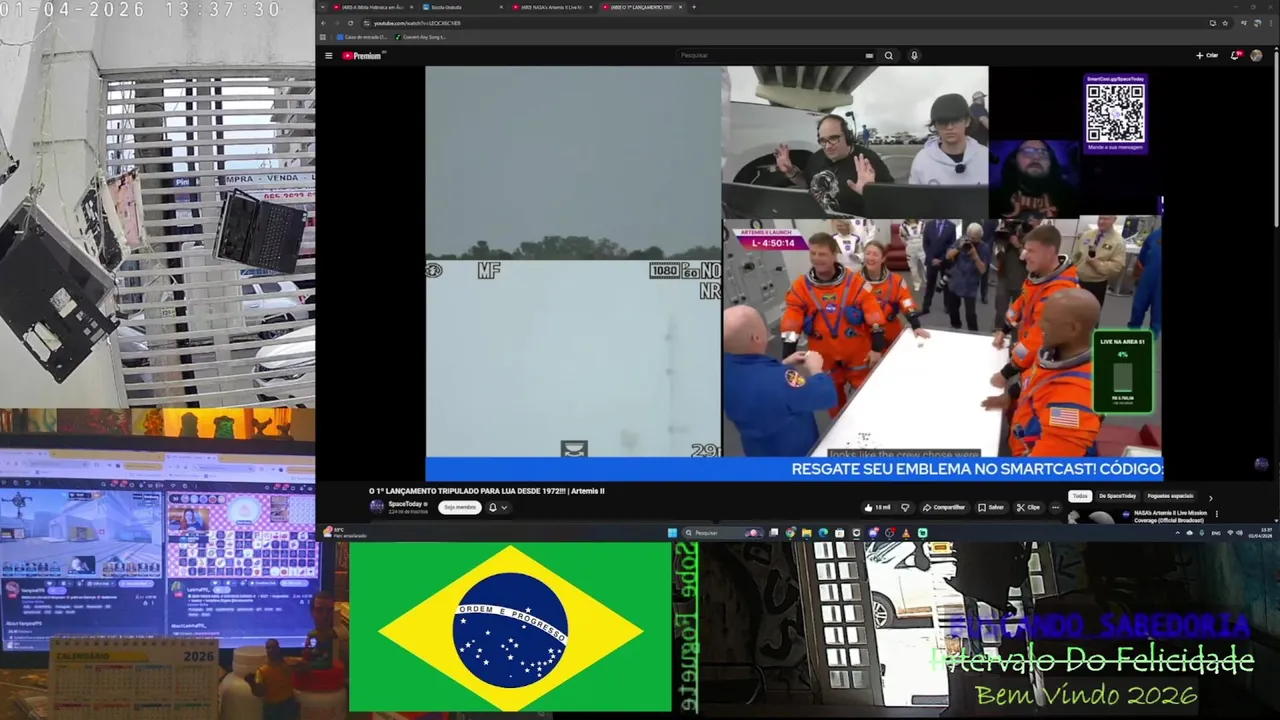Open the SpaceToday channel avatar
The image size is (1280, 720).
tap(376, 507)
